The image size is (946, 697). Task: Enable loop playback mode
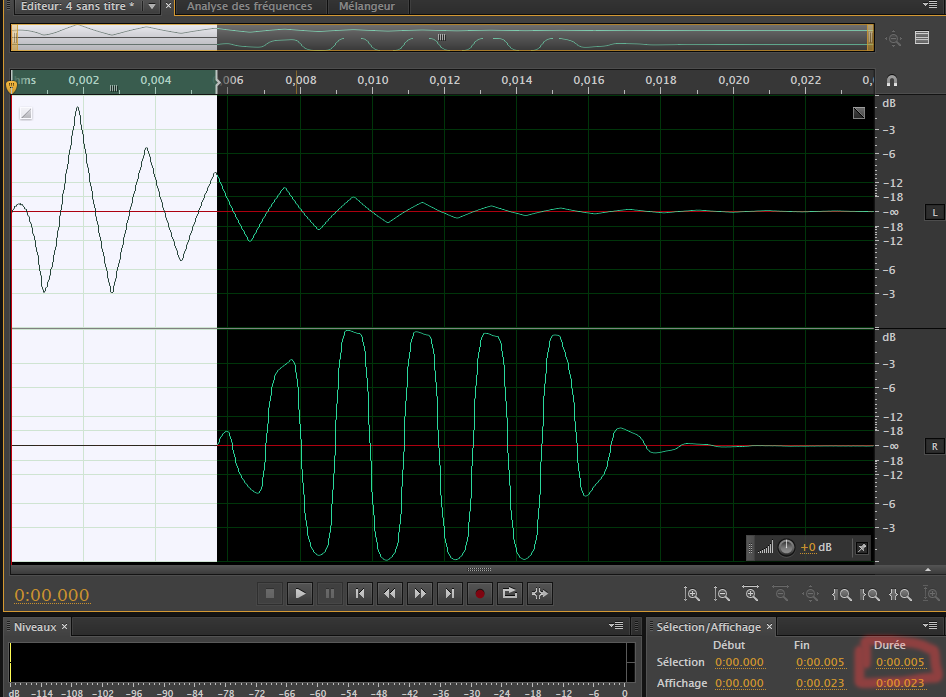(x=509, y=593)
